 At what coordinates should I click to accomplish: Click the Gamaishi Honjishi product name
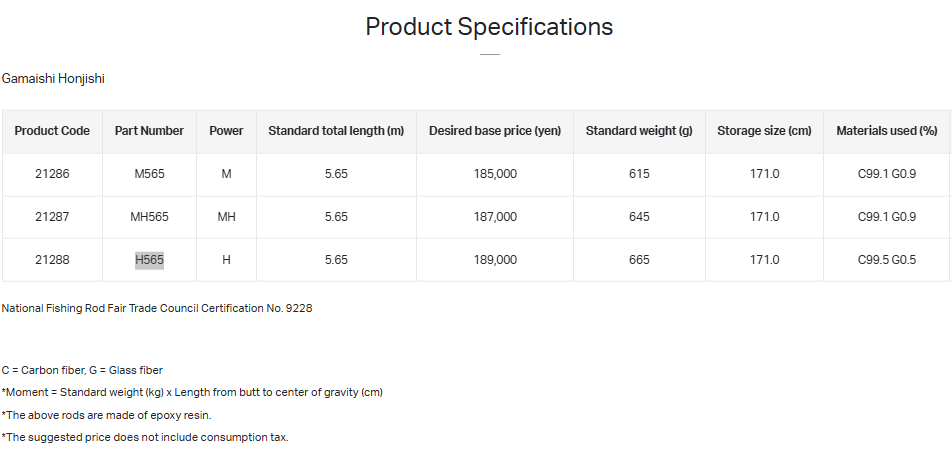(53, 78)
